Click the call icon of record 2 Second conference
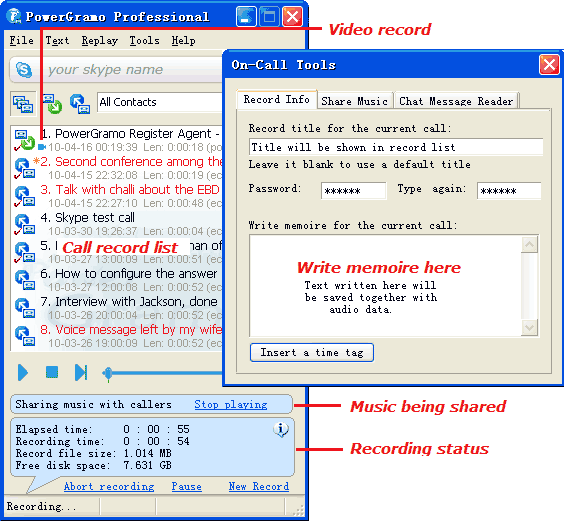The image size is (564, 522). 24,168
